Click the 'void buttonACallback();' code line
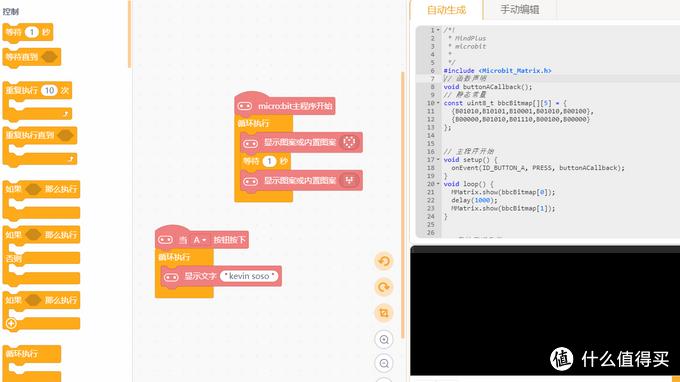The image size is (680, 382). pos(488,87)
